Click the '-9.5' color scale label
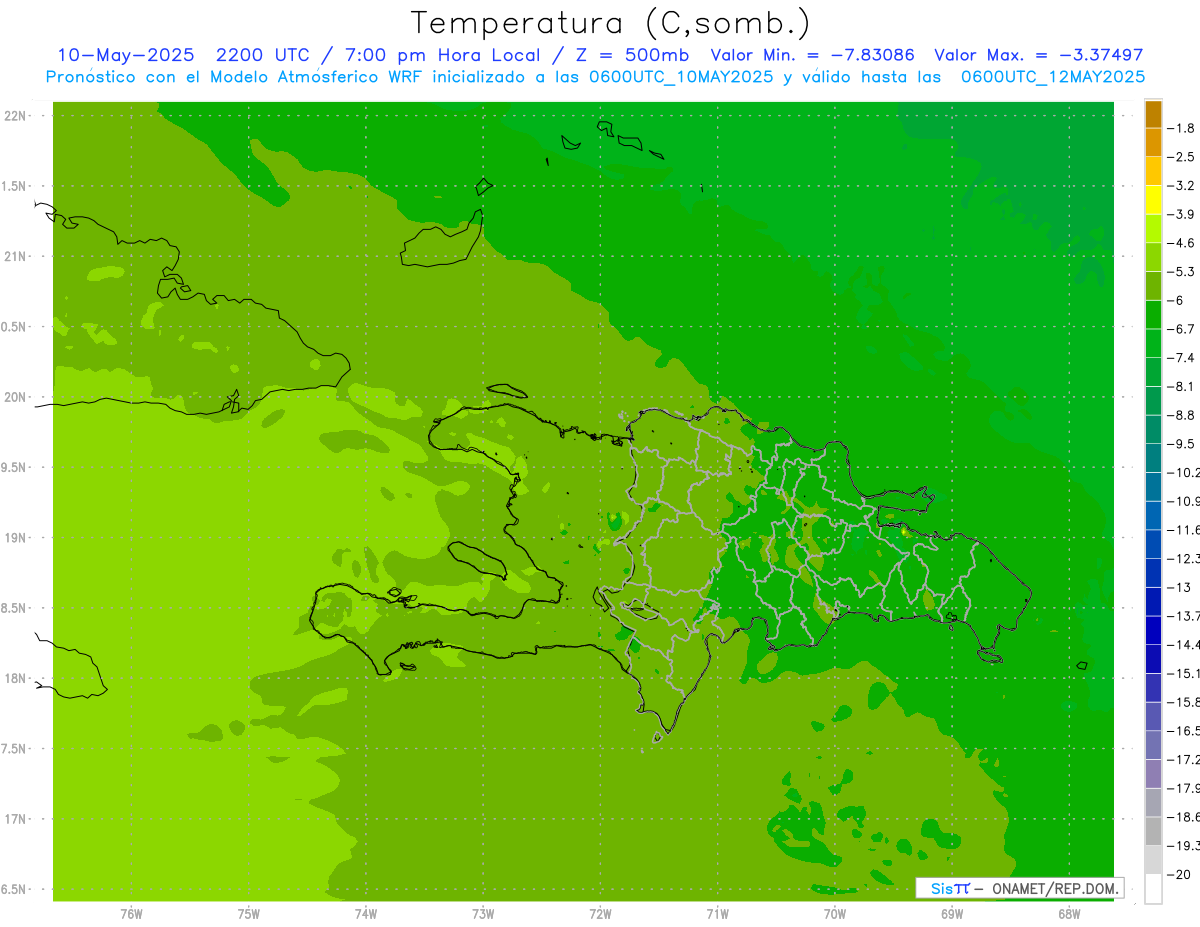 coord(1182,444)
